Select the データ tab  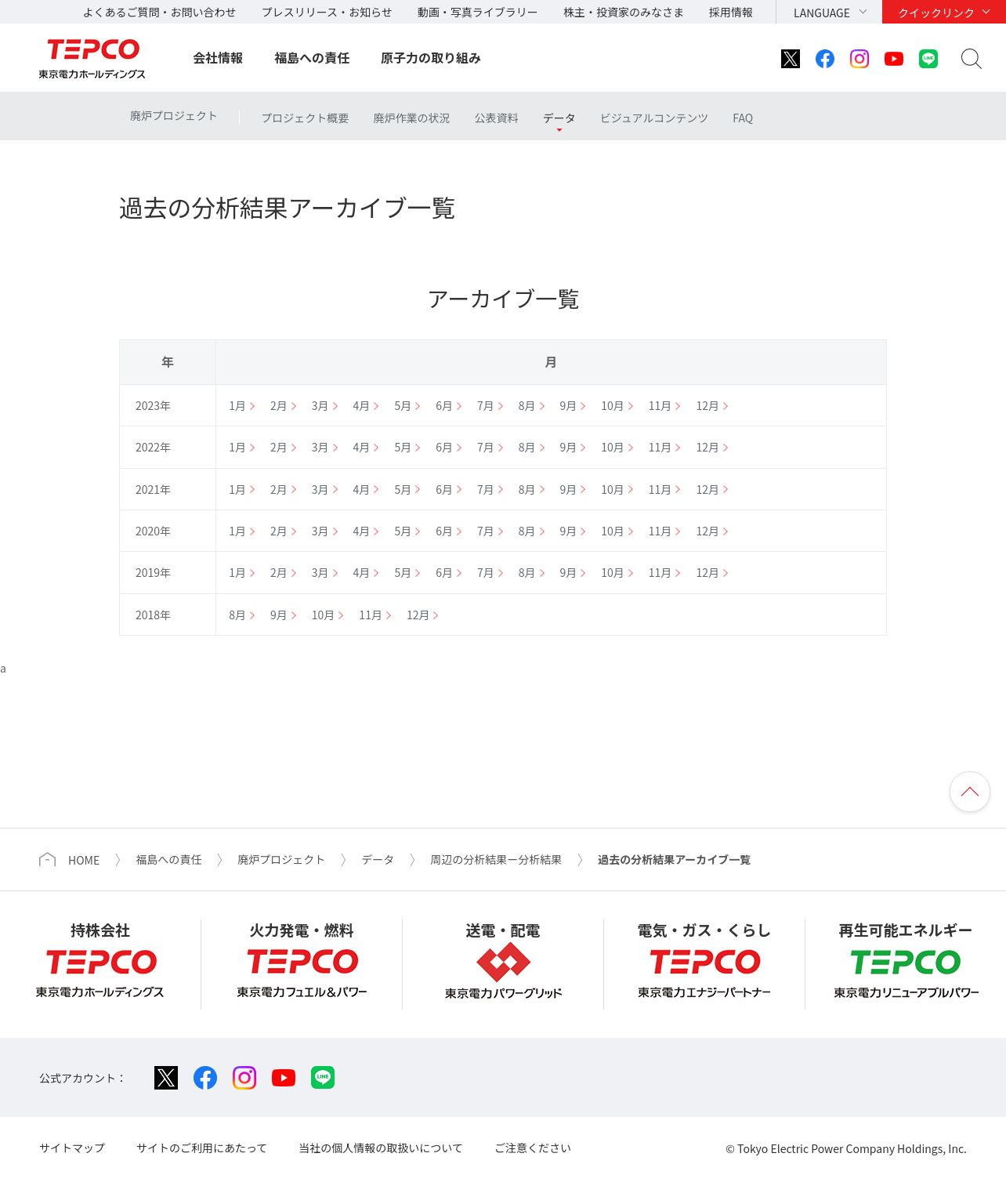(x=559, y=118)
